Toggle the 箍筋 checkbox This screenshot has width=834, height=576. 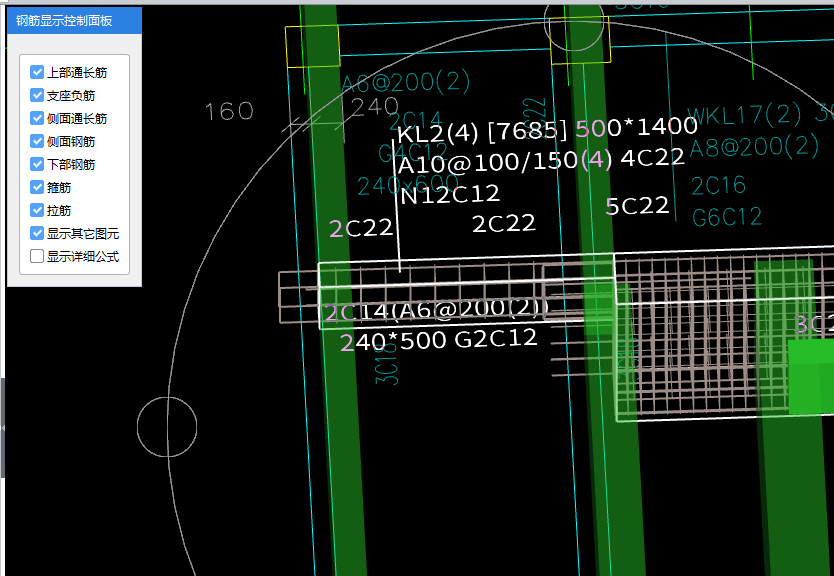37,187
